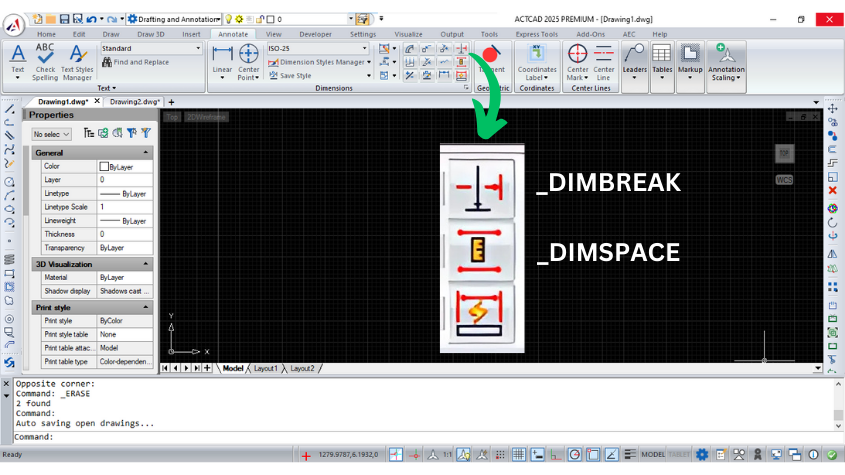This screenshot has height=475, width=845.
Task: Collapse the 3D Visualization section
Action: [x=146, y=264]
